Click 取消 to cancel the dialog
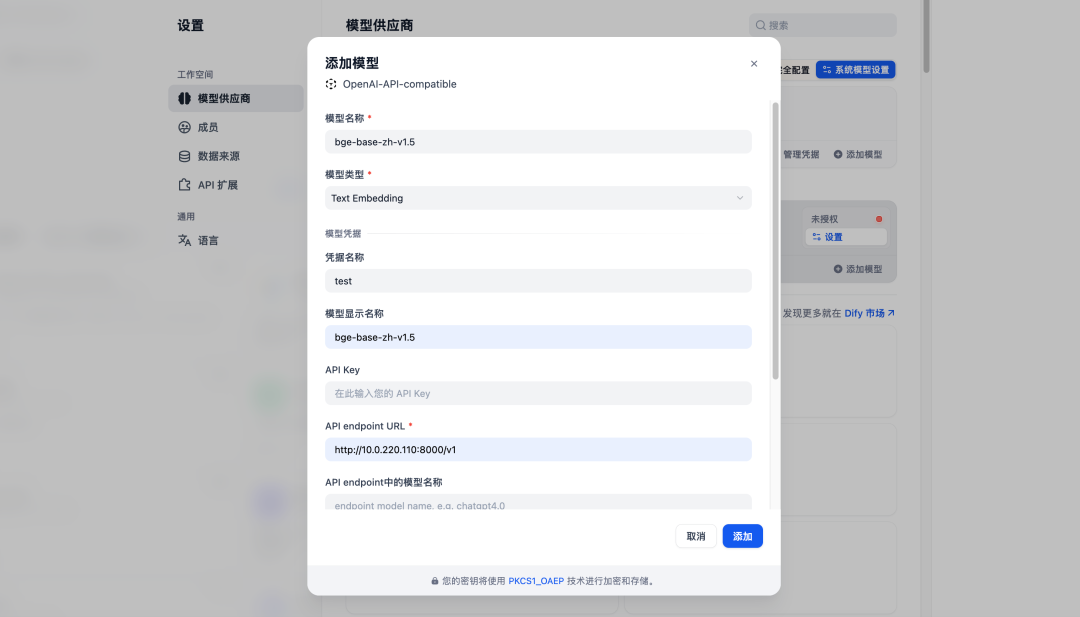Image resolution: width=1080 pixels, height=617 pixels. [x=695, y=536]
